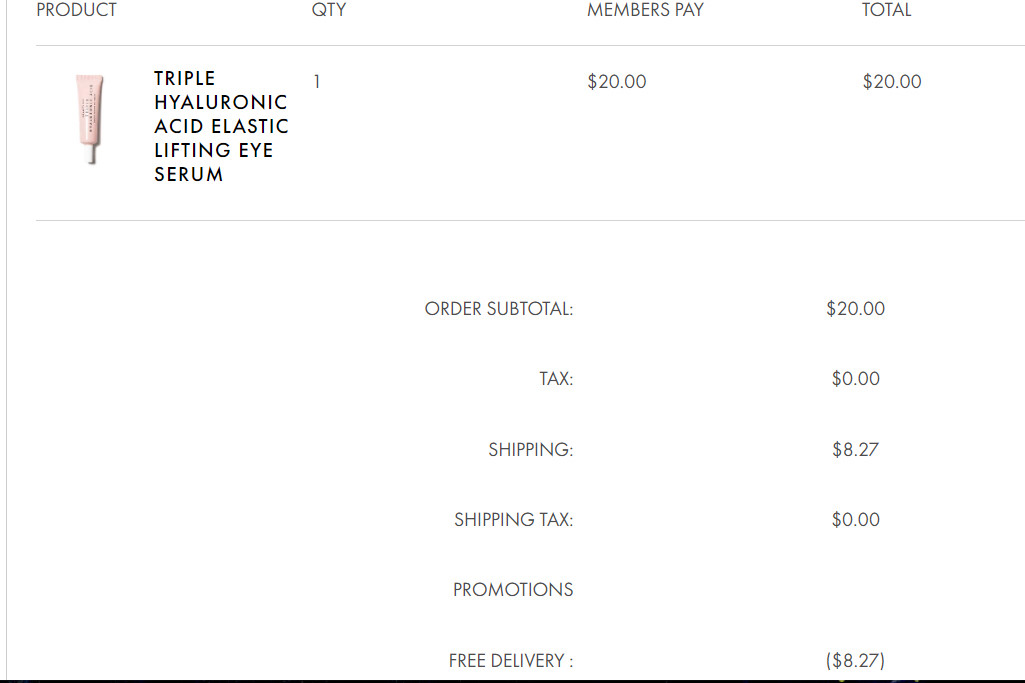Click the SHIPPING label

coord(531,450)
